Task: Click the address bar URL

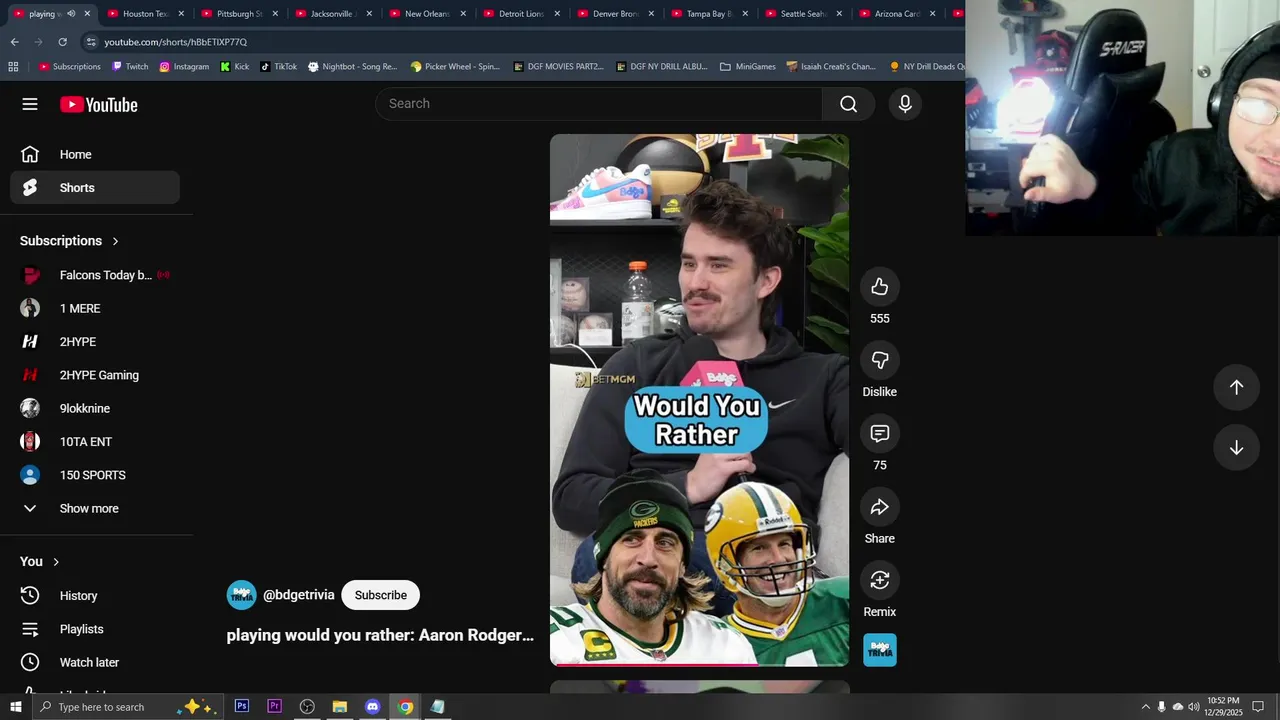Action: click(x=175, y=42)
